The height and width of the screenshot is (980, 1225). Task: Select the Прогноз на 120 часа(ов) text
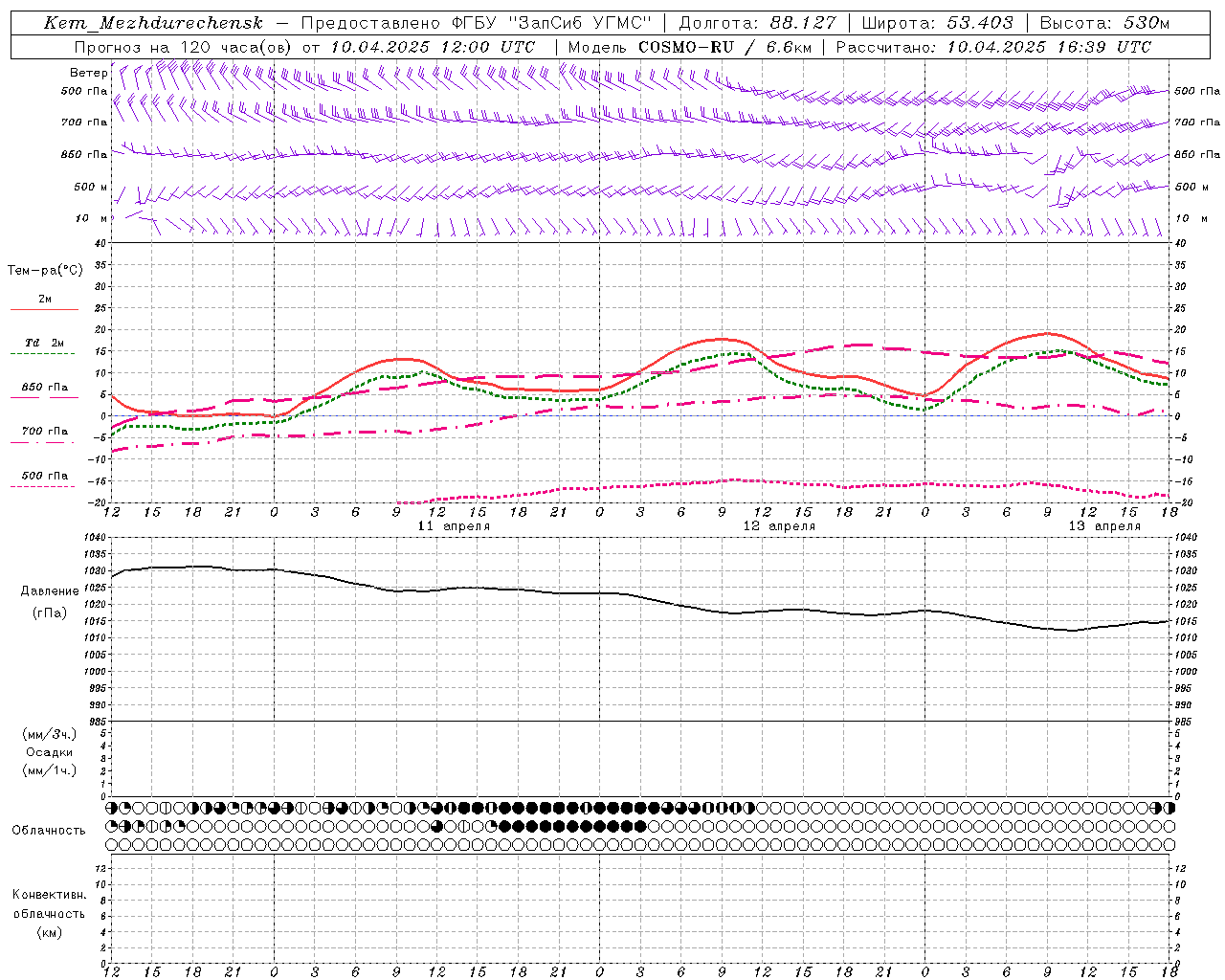pos(184,47)
